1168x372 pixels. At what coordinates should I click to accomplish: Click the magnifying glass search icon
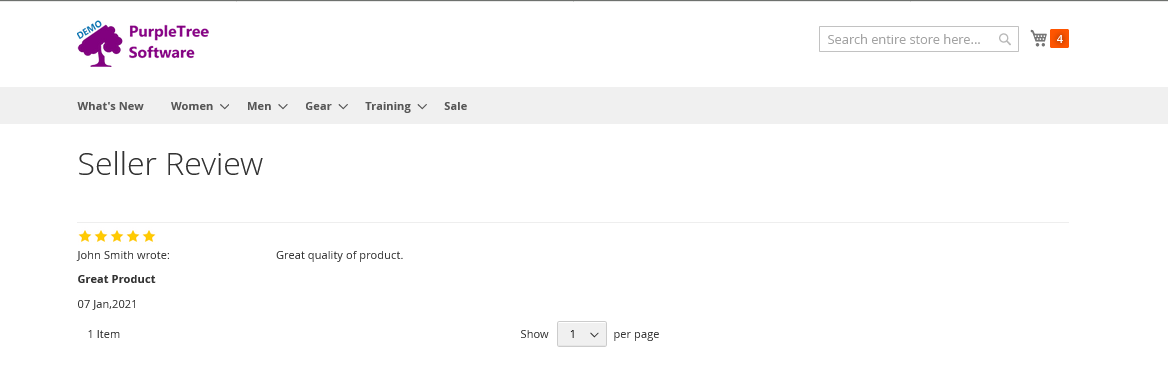[1005, 39]
